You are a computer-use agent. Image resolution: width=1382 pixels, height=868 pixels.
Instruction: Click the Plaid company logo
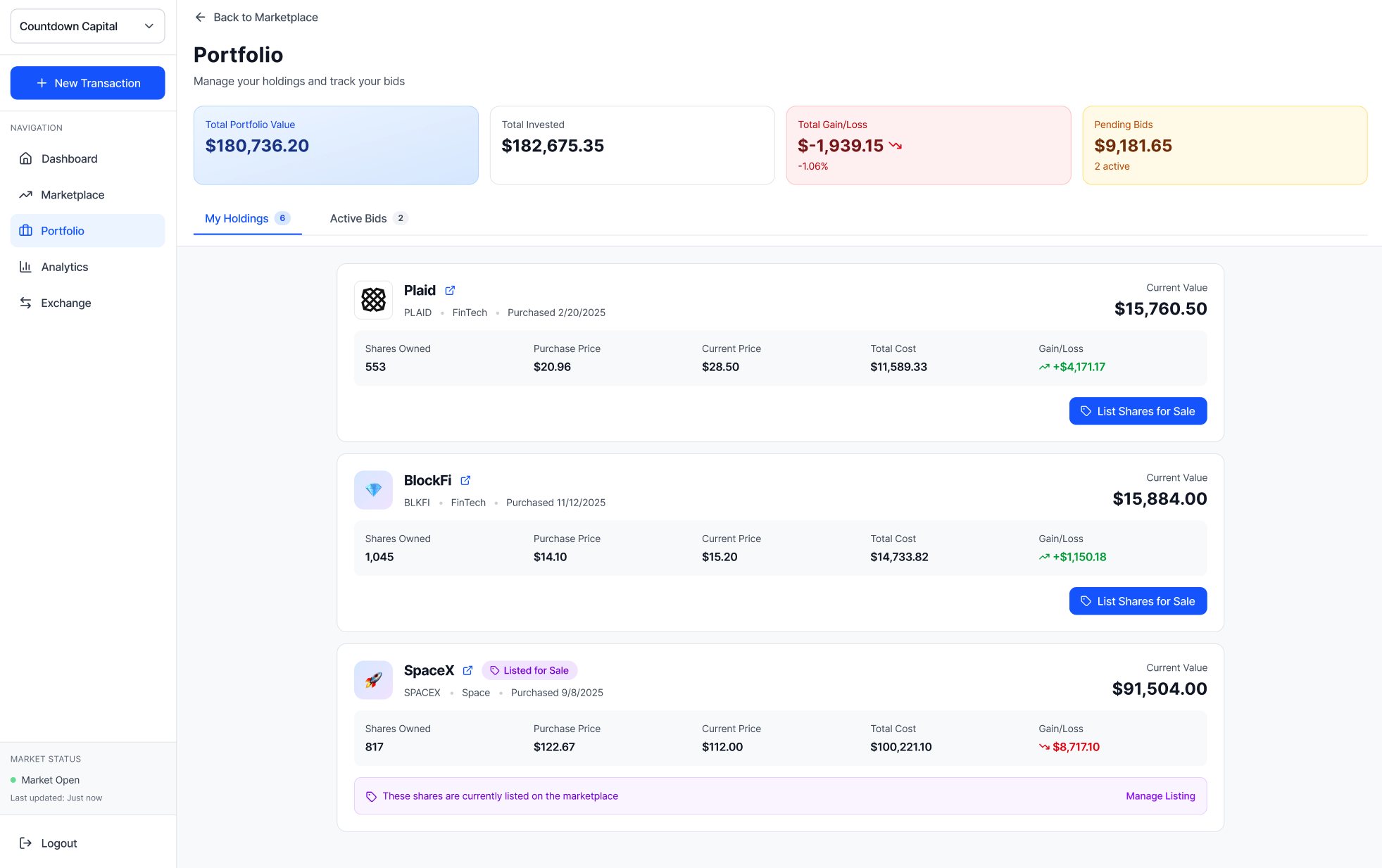tap(373, 300)
